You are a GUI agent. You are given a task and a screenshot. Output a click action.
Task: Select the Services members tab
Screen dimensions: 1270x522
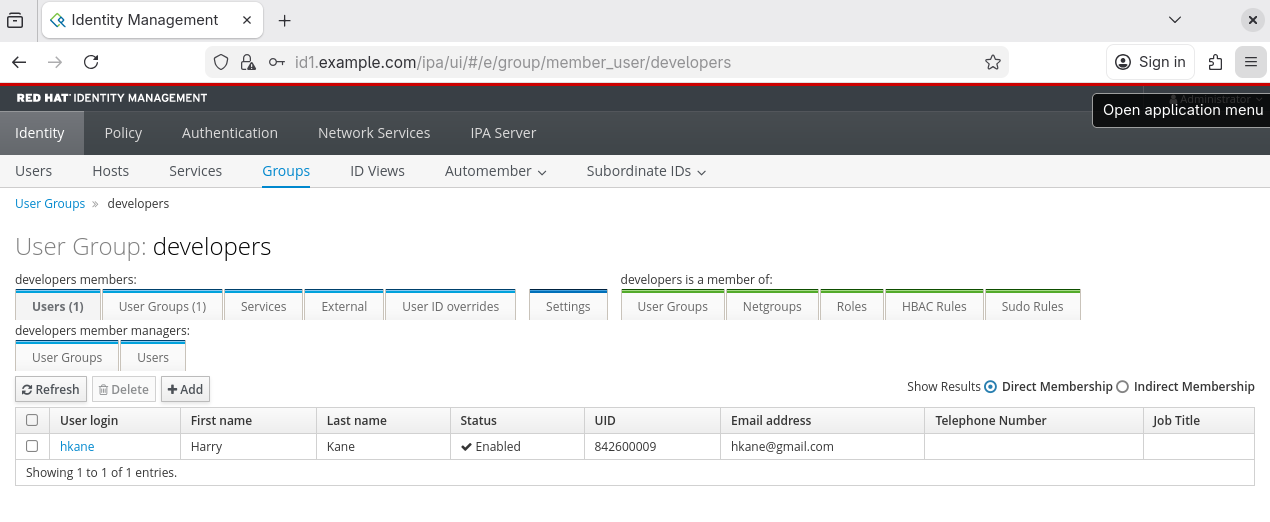(264, 306)
